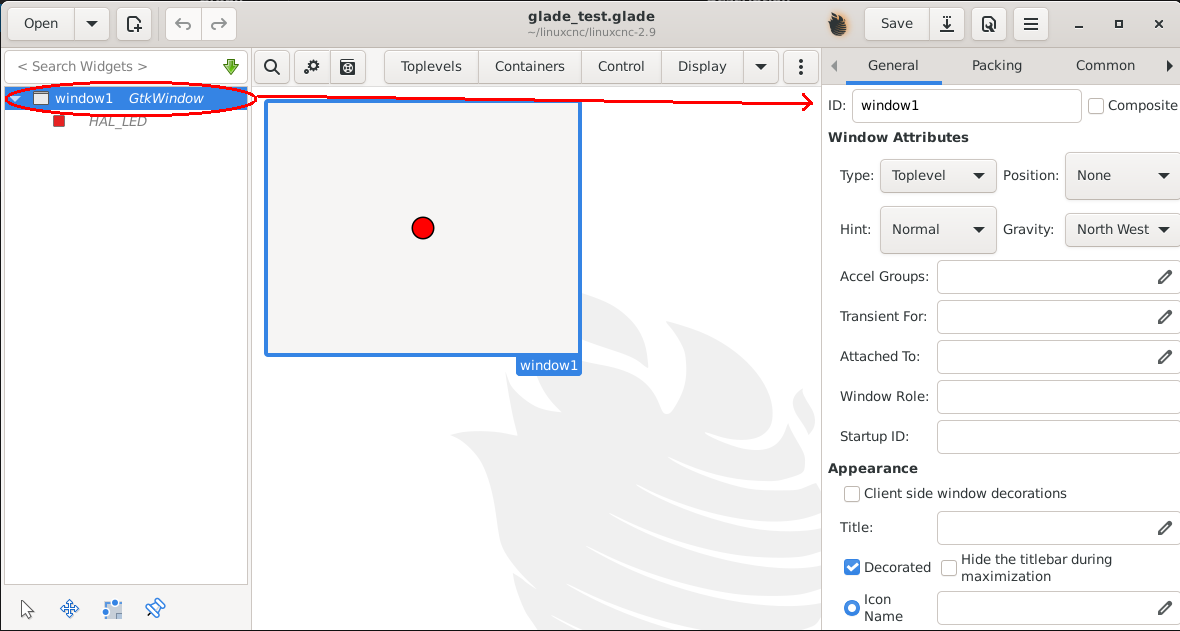Click the red LED widget on canvas
Image resolution: width=1180 pixels, height=631 pixels.
tap(423, 228)
